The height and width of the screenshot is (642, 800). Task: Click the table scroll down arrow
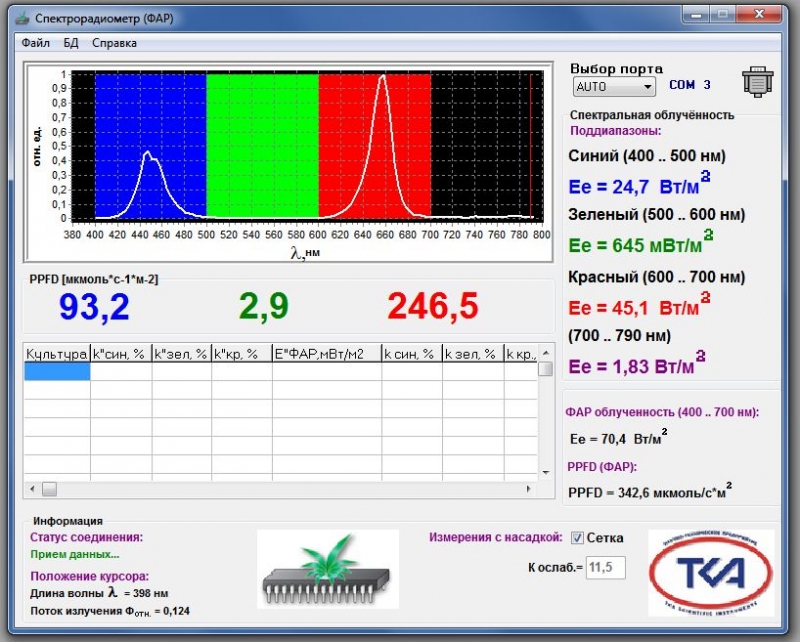tap(545, 473)
